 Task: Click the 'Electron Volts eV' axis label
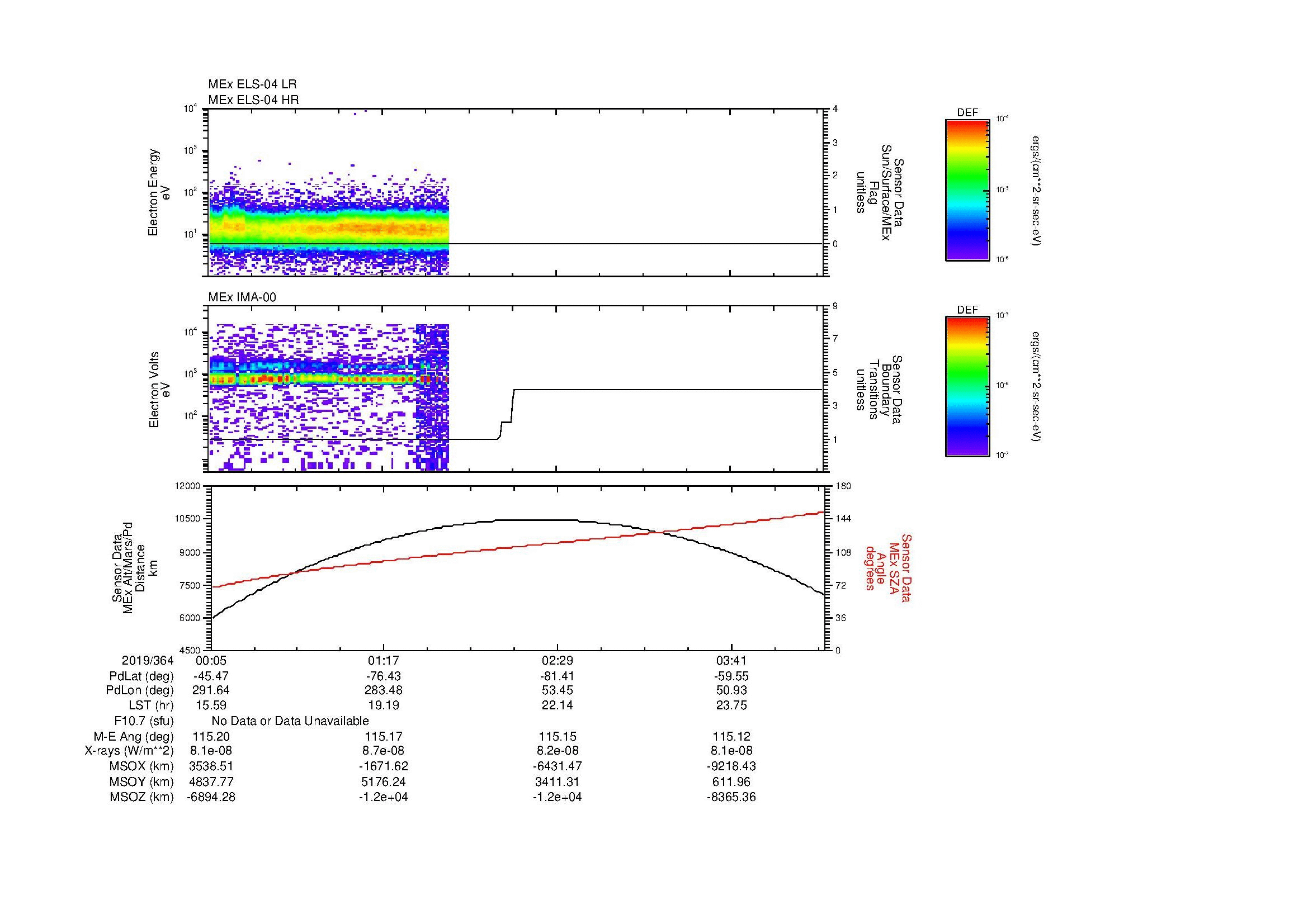159,390
